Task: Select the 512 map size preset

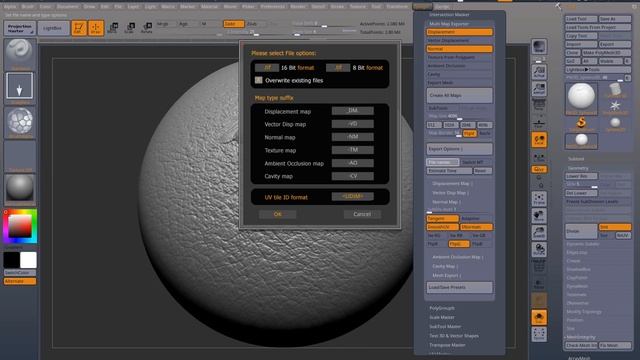Action: 434,125
